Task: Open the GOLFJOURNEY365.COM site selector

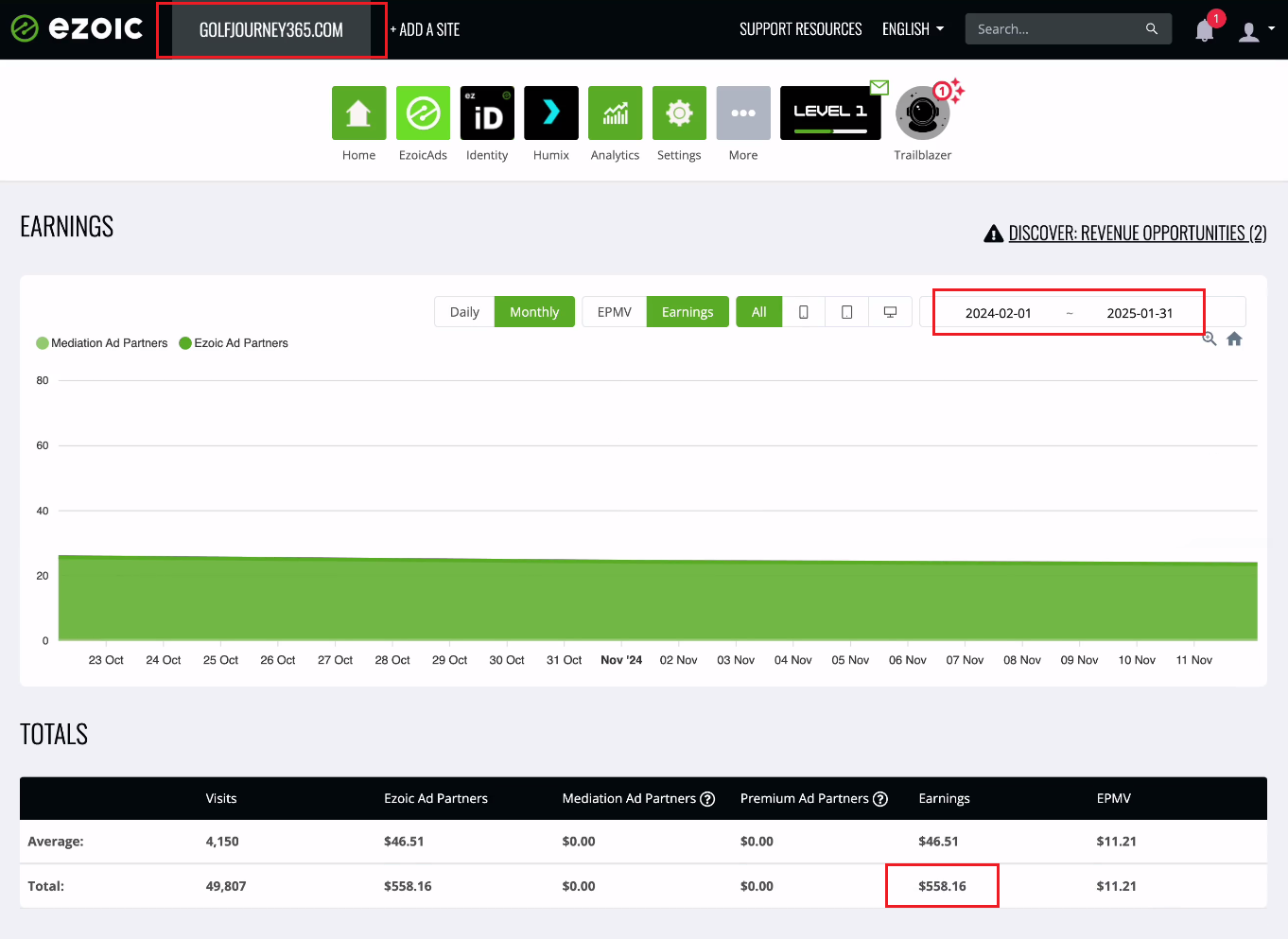Action: [x=271, y=30]
